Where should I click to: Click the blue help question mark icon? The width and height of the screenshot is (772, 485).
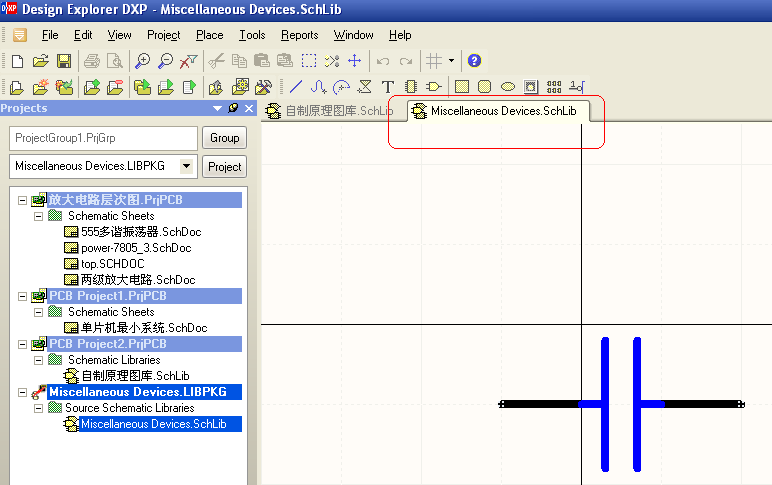[474, 61]
